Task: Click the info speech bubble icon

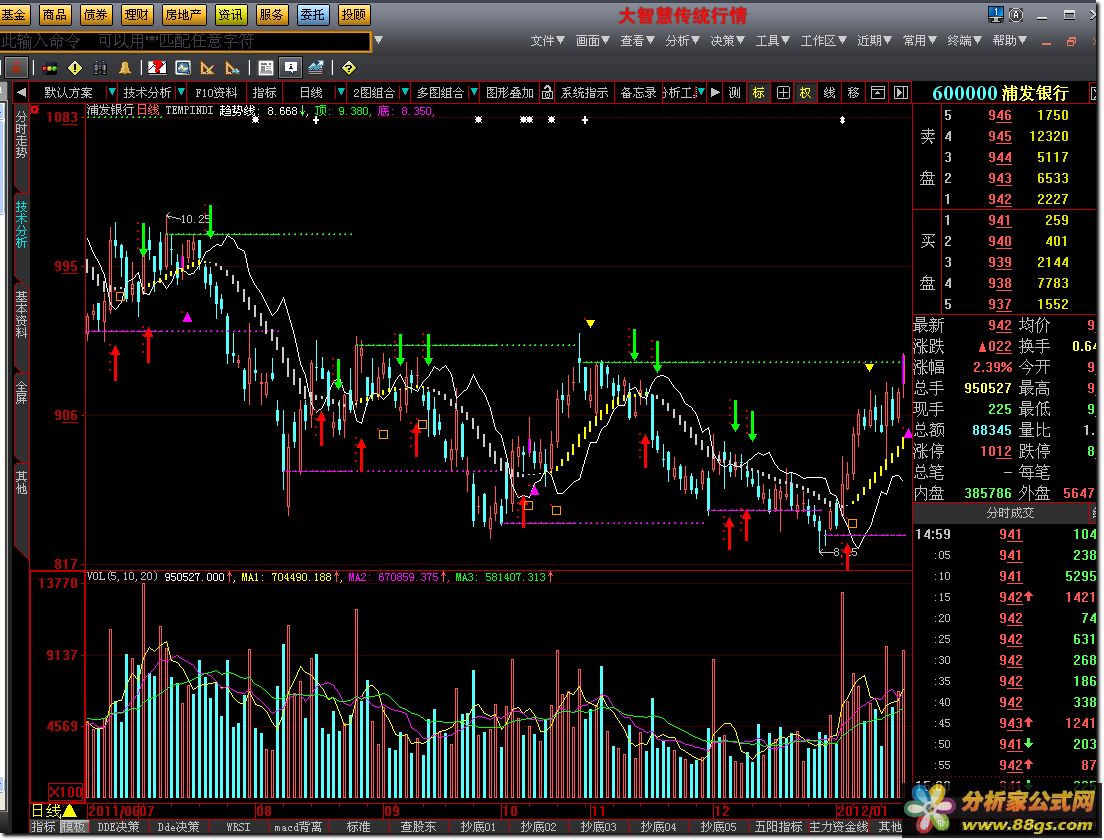Action: [290, 68]
